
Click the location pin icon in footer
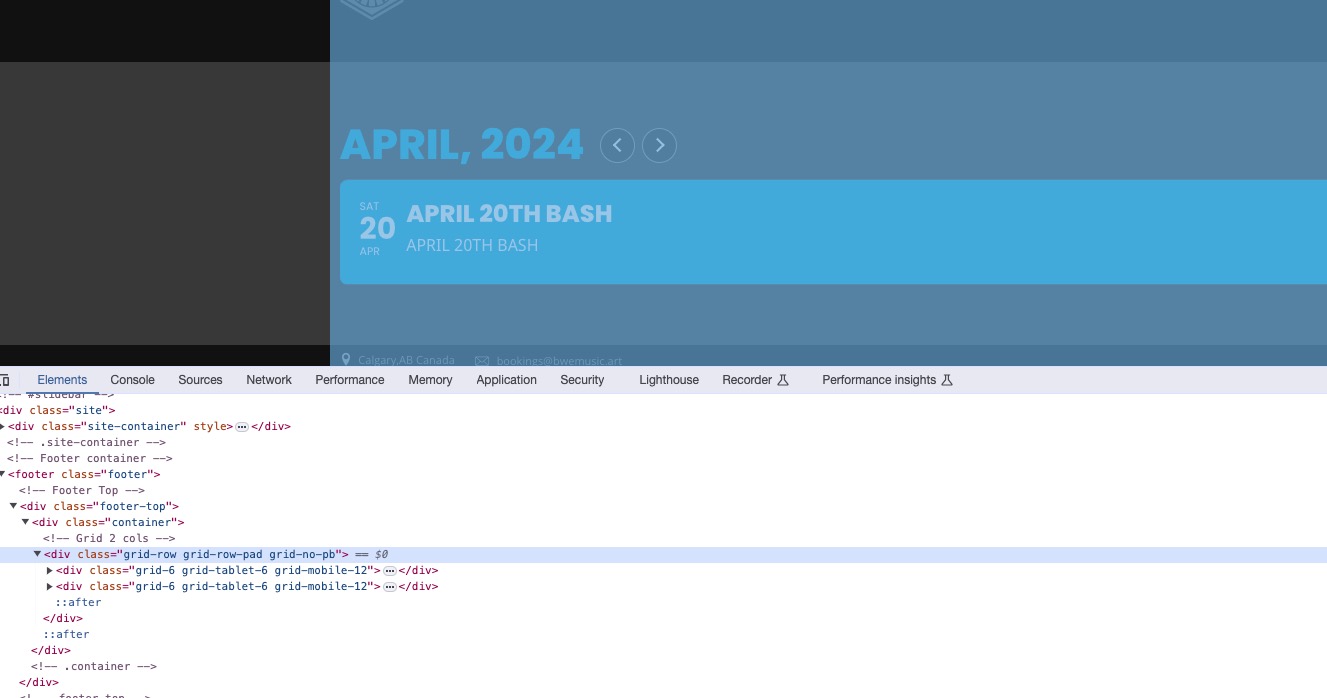(346, 360)
